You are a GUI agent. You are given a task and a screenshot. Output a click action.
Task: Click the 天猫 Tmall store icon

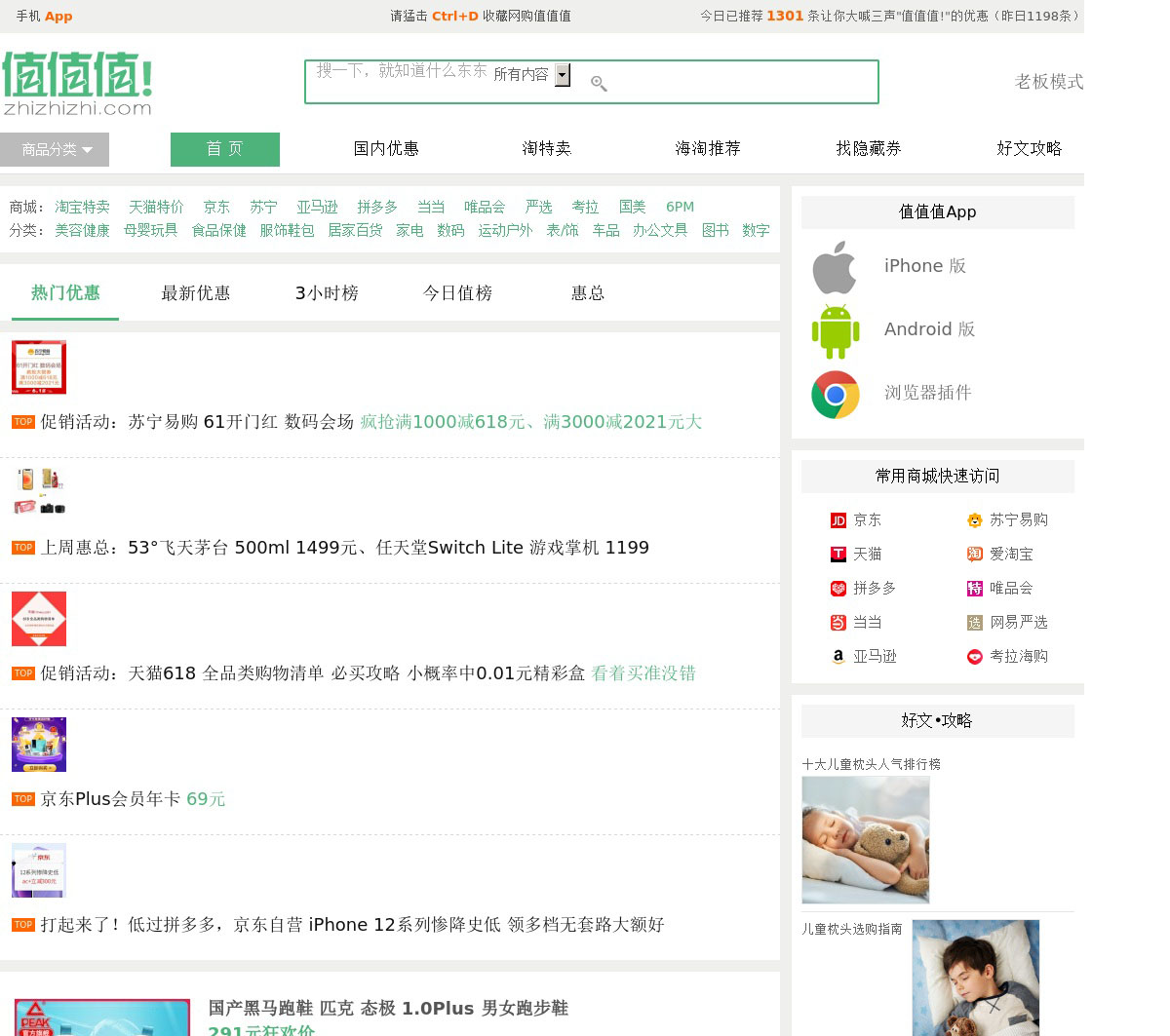tap(838, 555)
